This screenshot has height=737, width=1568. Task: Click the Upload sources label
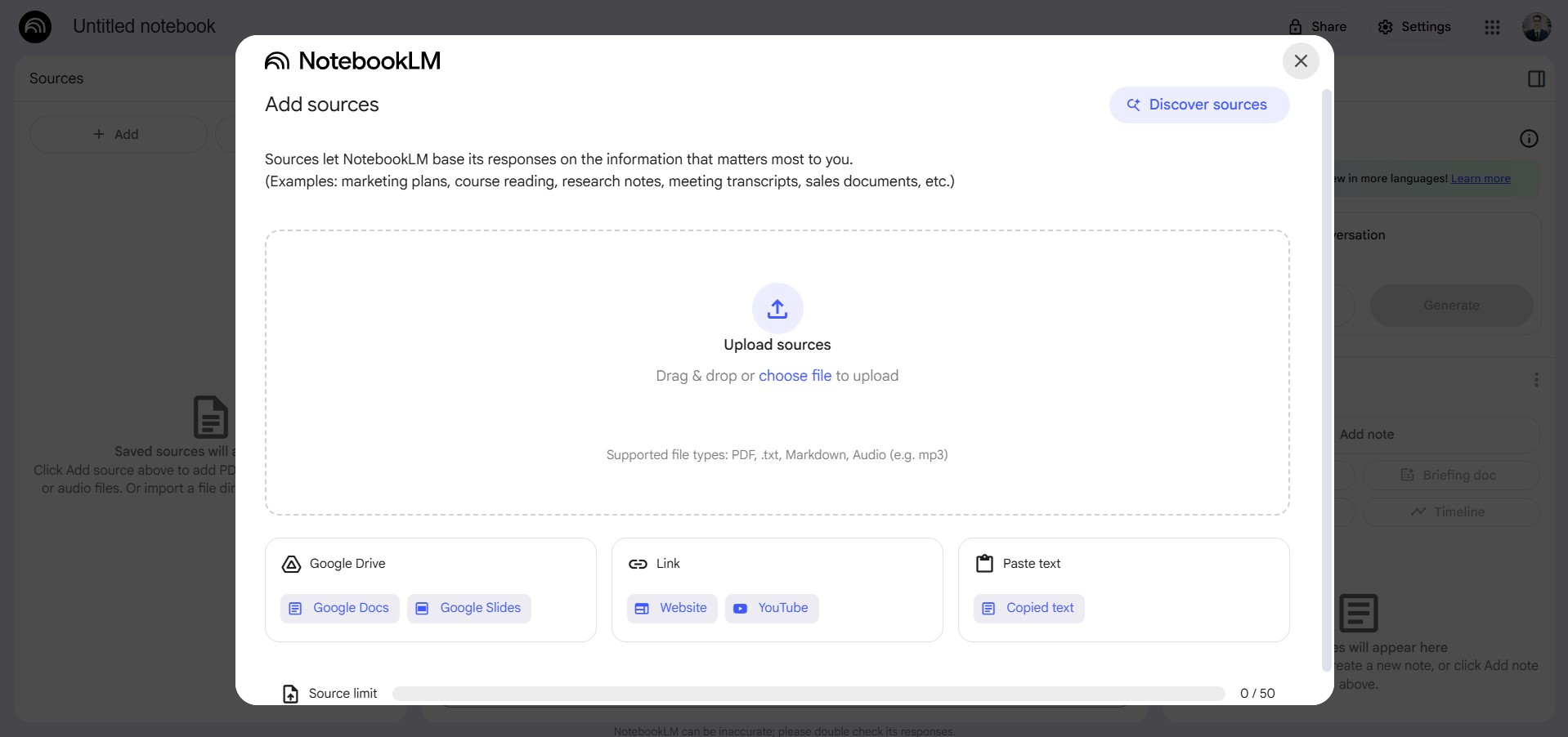pos(777,345)
